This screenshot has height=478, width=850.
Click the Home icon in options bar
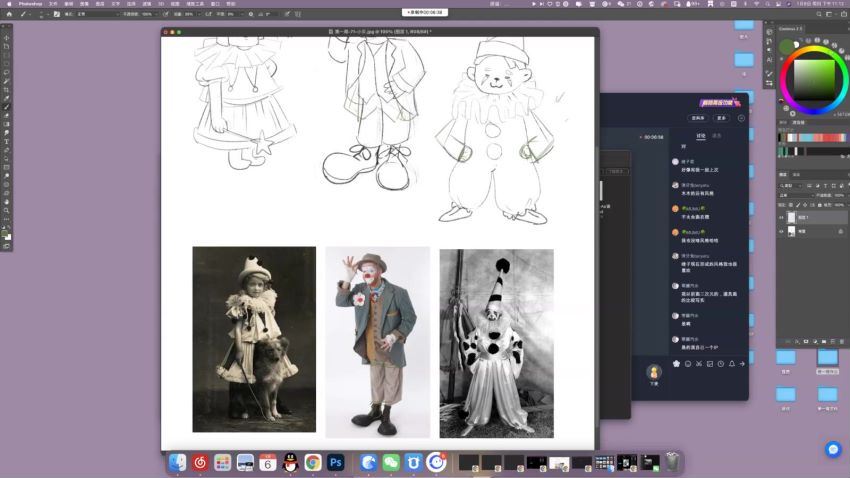point(9,14)
